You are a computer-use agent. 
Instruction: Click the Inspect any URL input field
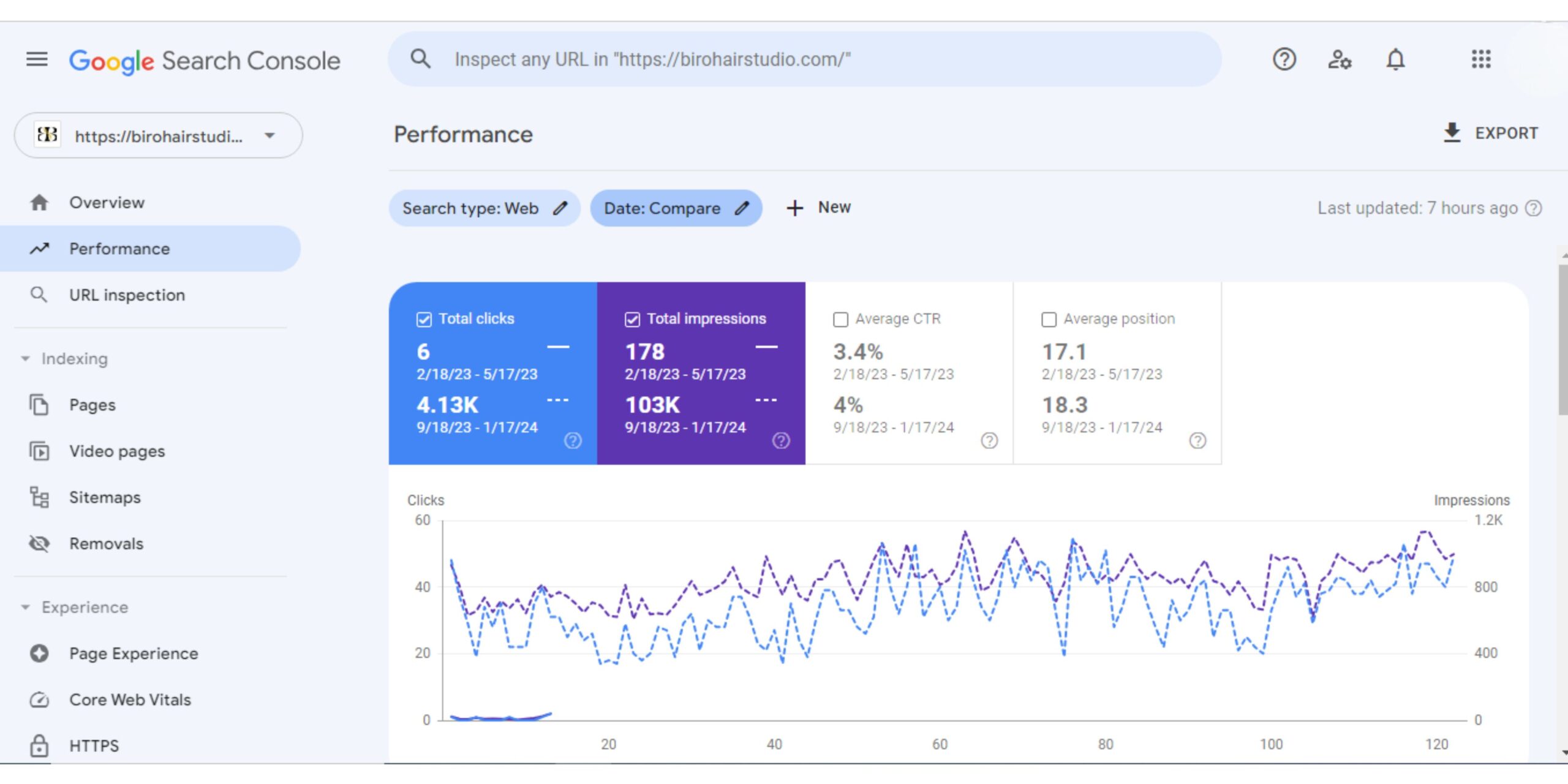805,59
